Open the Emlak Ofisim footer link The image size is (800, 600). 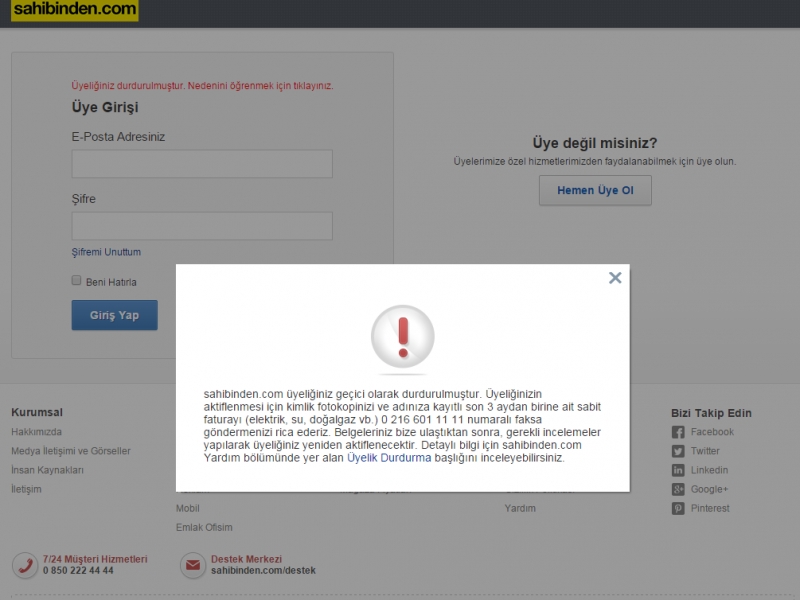click(204, 527)
